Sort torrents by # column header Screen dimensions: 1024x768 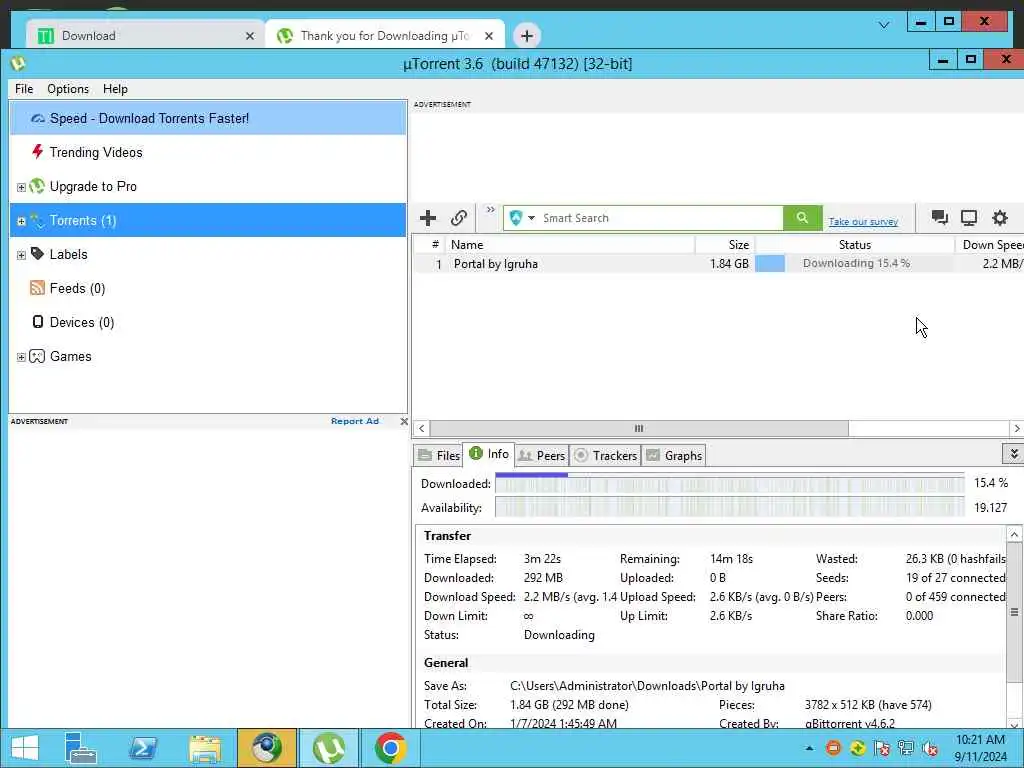(x=429, y=244)
